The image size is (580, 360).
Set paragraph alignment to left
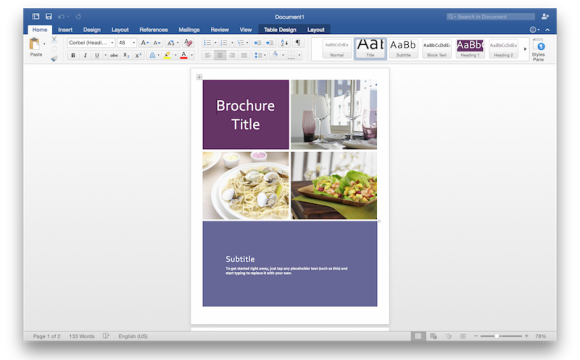[208, 55]
